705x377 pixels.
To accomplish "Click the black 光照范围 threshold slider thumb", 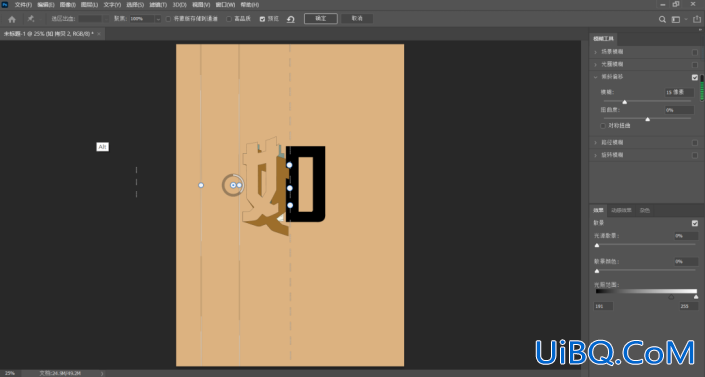I will pyautogui.click(x=671, y=297).
